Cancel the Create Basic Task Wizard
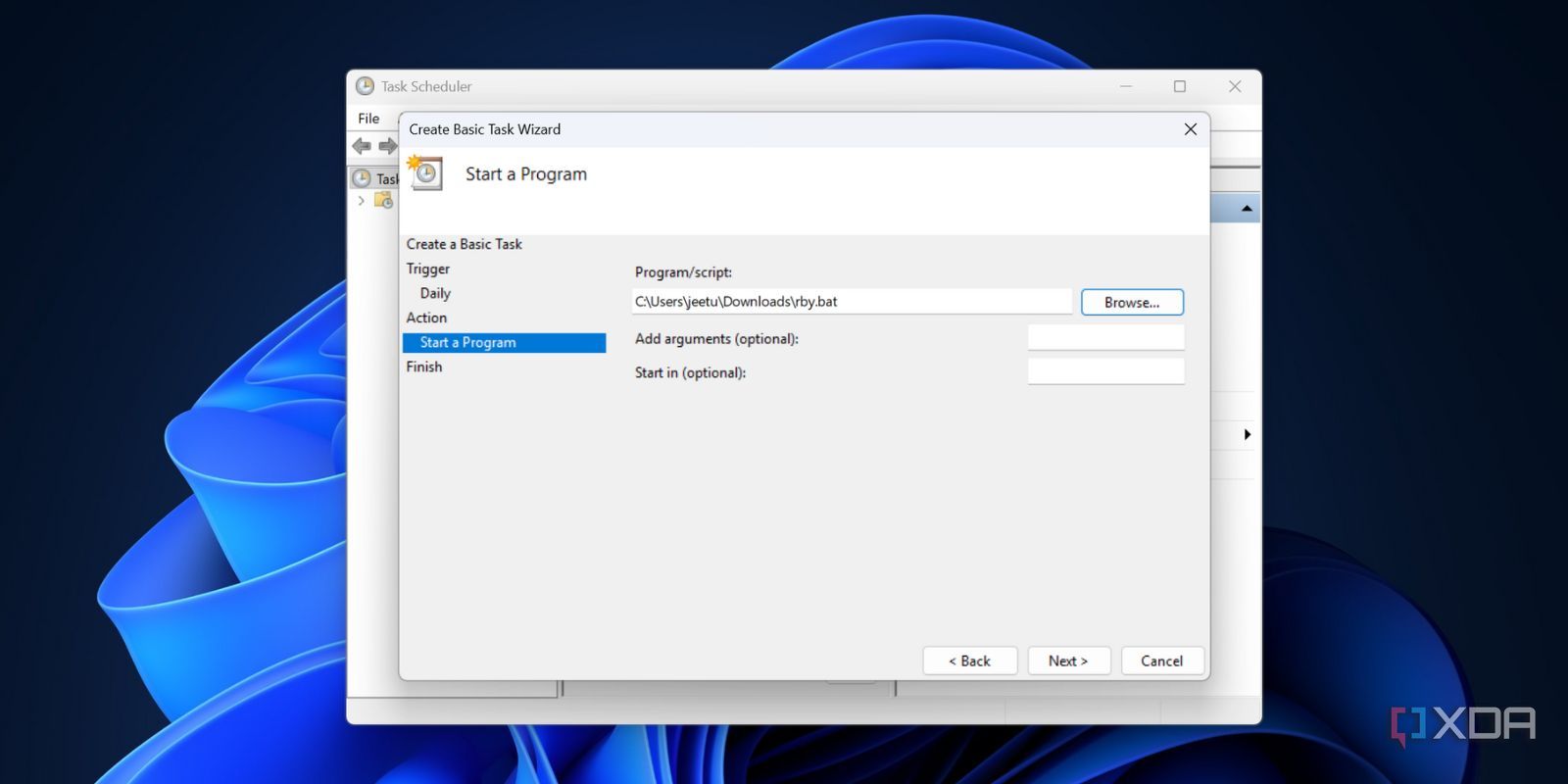Screen dimensions: 1568x784 click(1162, 661)
